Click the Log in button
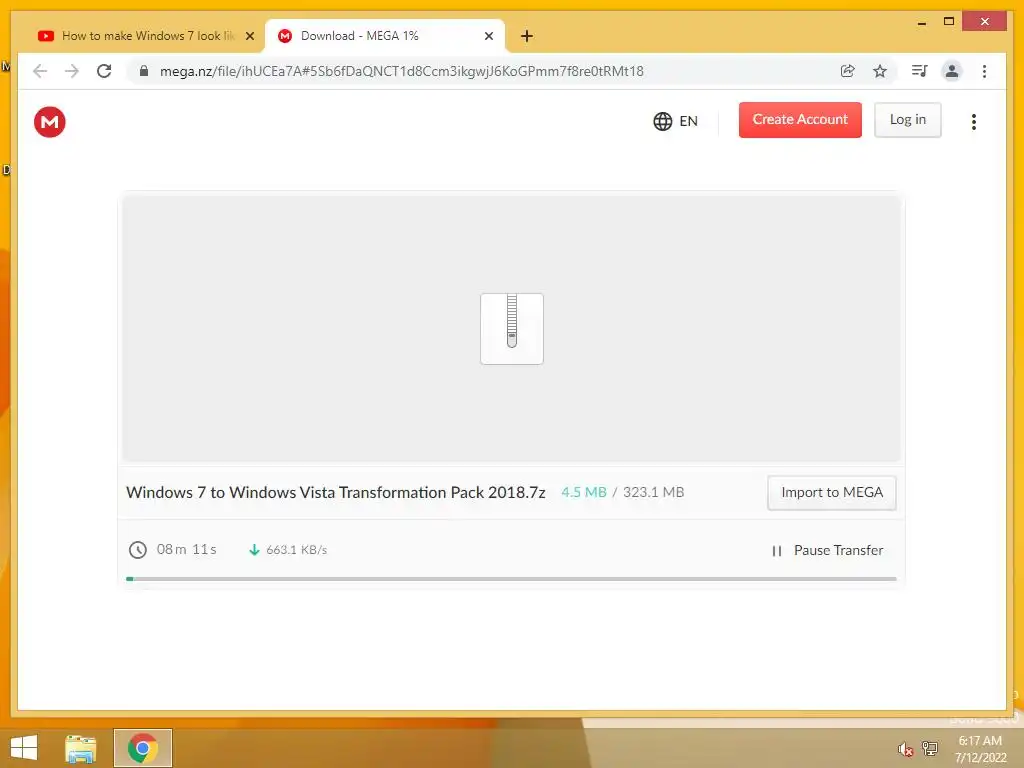This screenshot has height=768, width=1024. click(x=908, y=120)
